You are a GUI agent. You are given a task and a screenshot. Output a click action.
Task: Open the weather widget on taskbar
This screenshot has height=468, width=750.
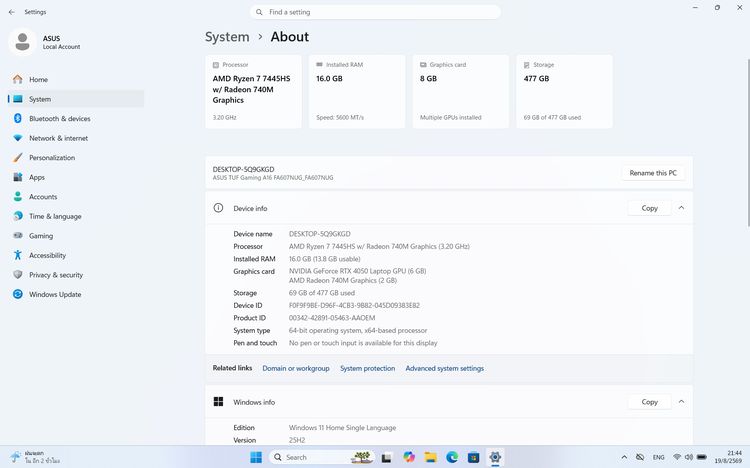click(36, 457)
